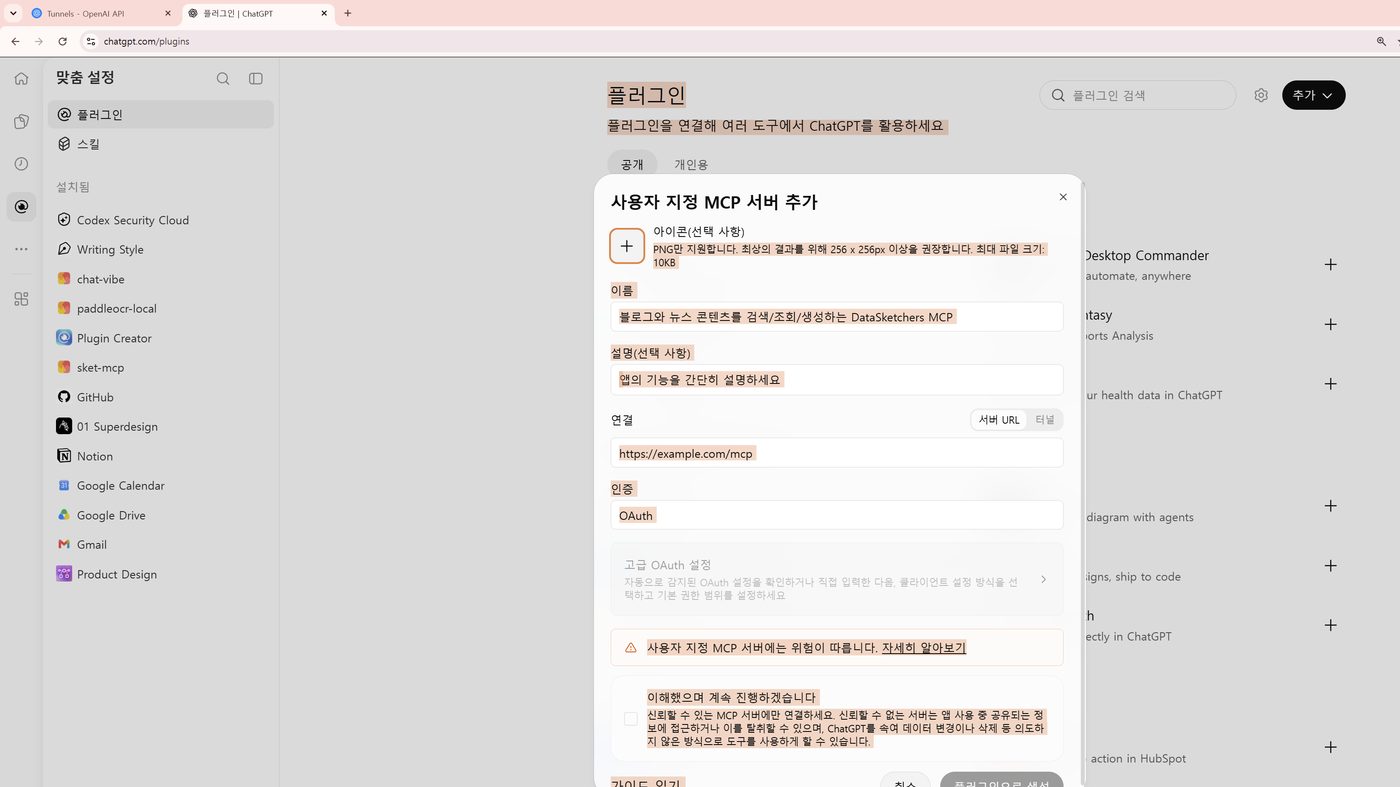Image resolution: width=1400 pixels, height=787 pixels.
Task: Select 플러그인 in the sidebar
Action: [160, 115]
